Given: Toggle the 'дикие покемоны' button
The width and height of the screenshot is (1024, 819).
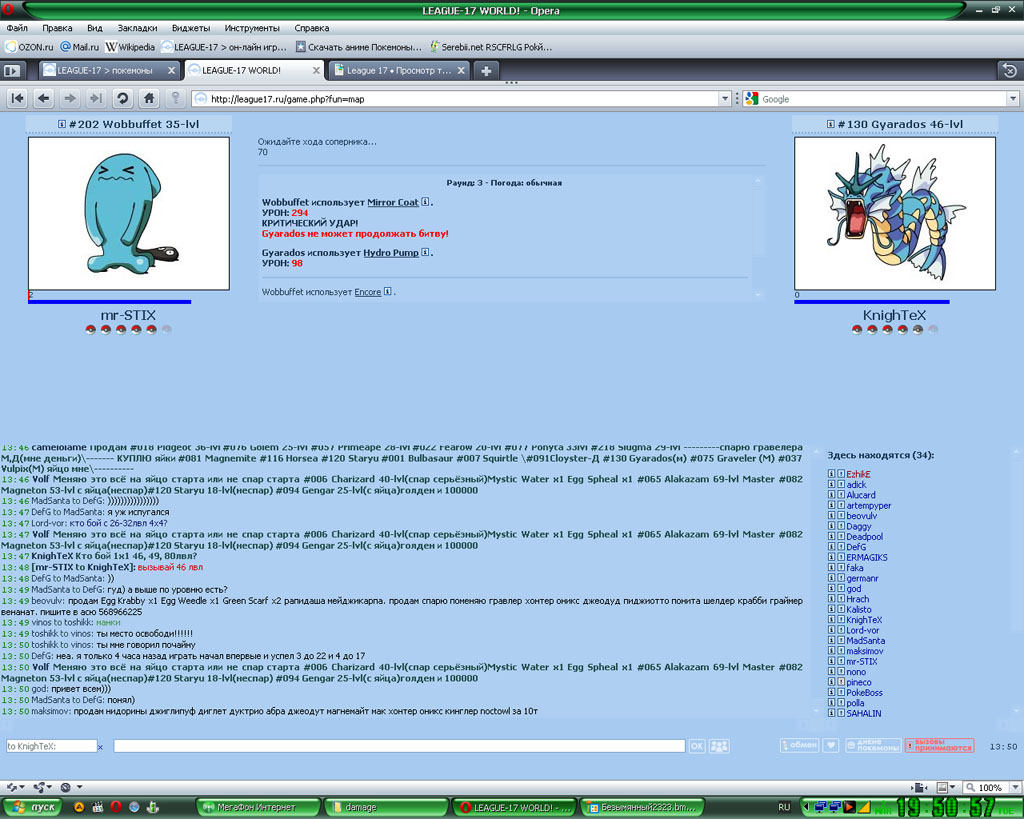Looking at the screenshot, I should click(872, 745).
